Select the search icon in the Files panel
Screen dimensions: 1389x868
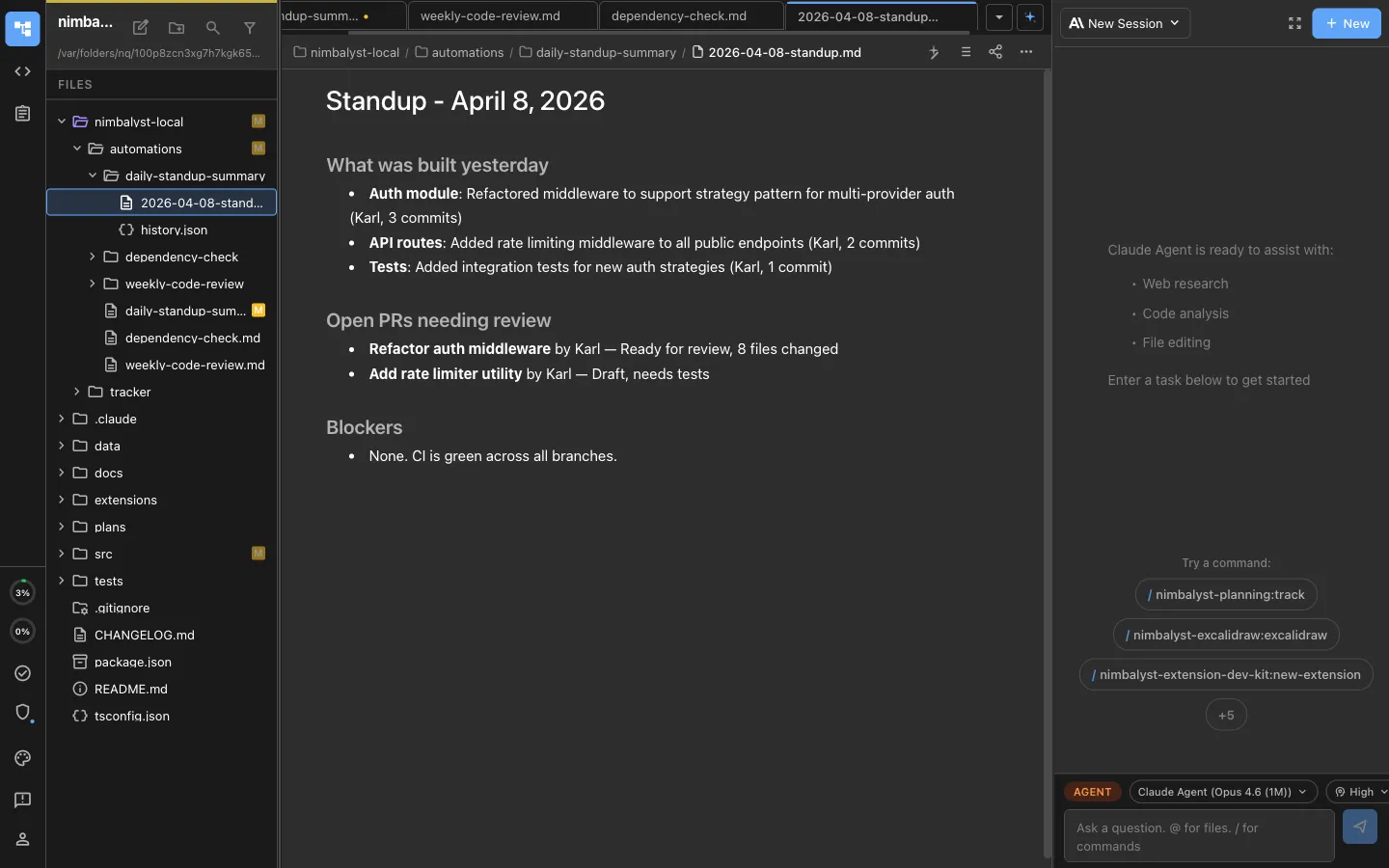click(213, 28)
